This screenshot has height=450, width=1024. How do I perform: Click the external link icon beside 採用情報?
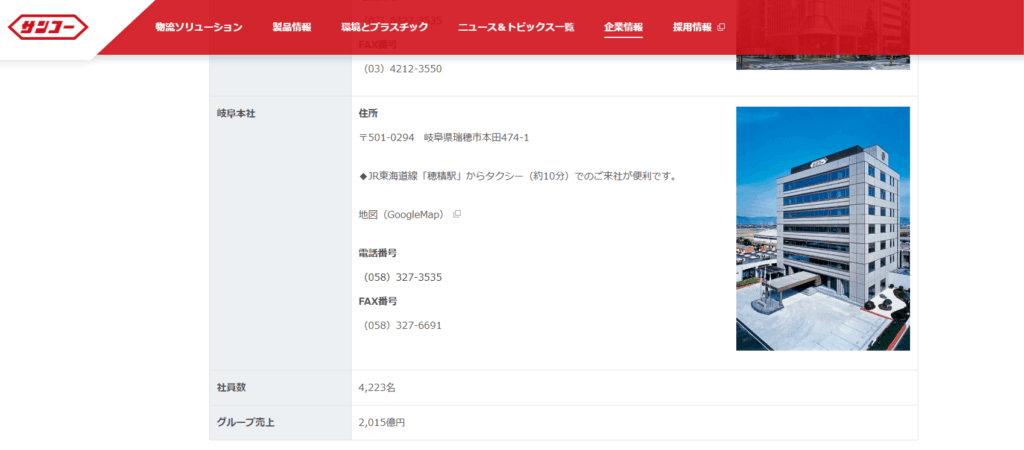[721, 27]
